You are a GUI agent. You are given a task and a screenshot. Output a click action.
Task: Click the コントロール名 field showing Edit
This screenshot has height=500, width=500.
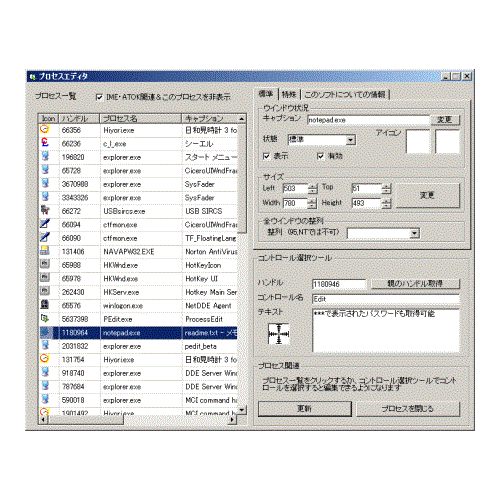[x=386, y=299]
